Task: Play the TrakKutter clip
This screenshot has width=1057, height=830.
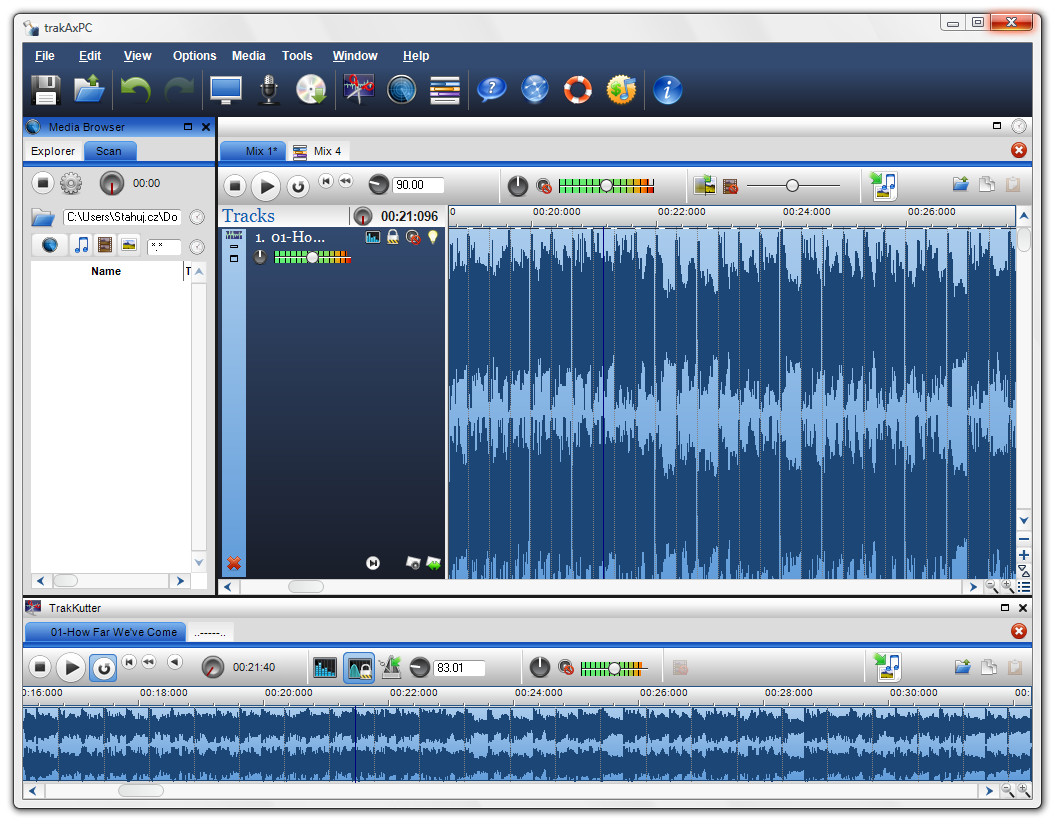Action: [71, 668]
